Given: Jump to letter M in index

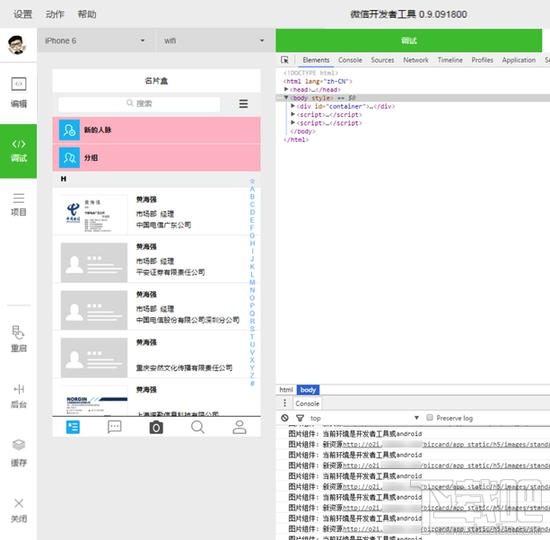Looking at the screenshot, I should [x=252, y=282].
